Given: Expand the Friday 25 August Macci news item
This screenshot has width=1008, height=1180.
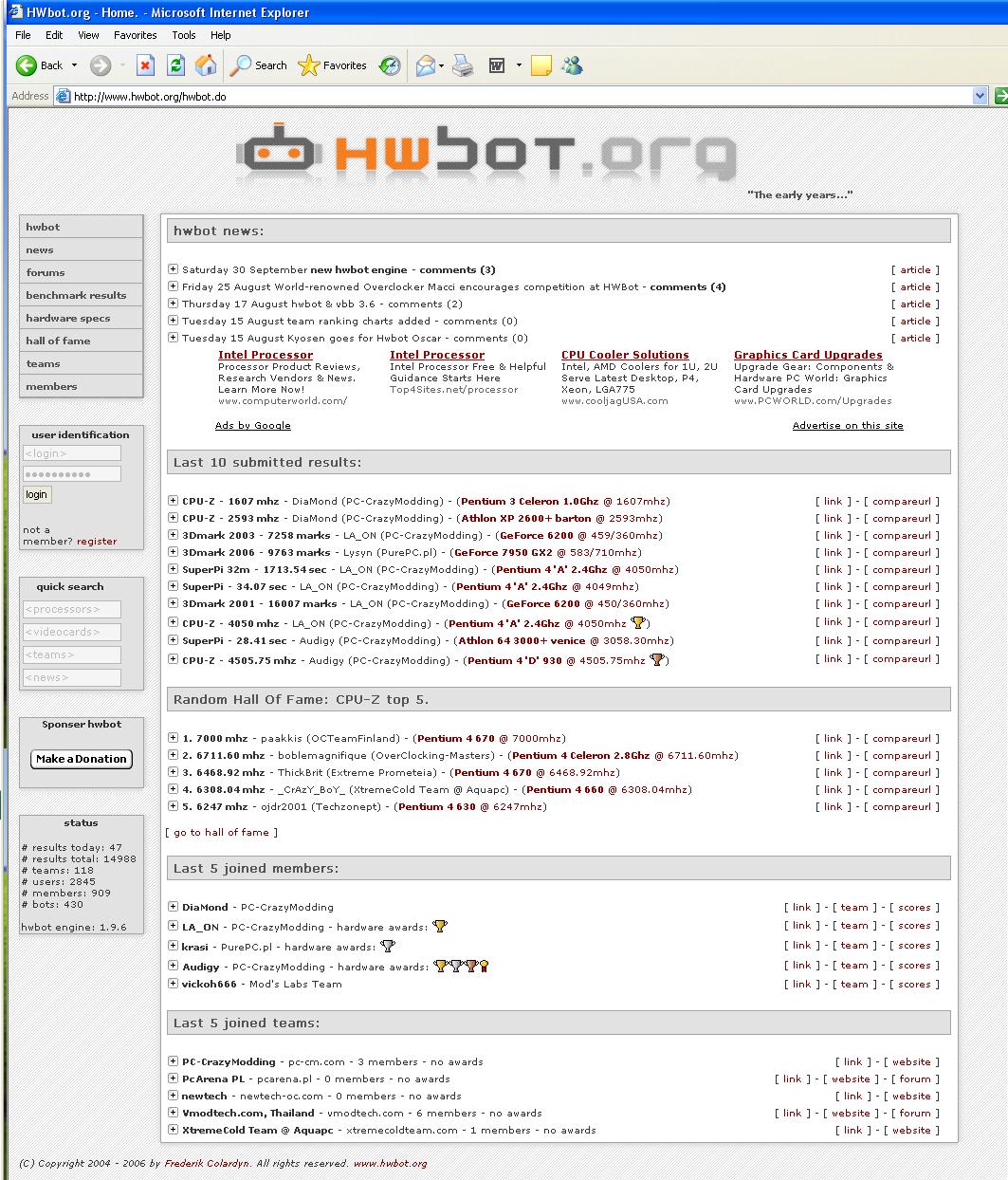Looking at the screenshot, I should (x=173, y=286).
